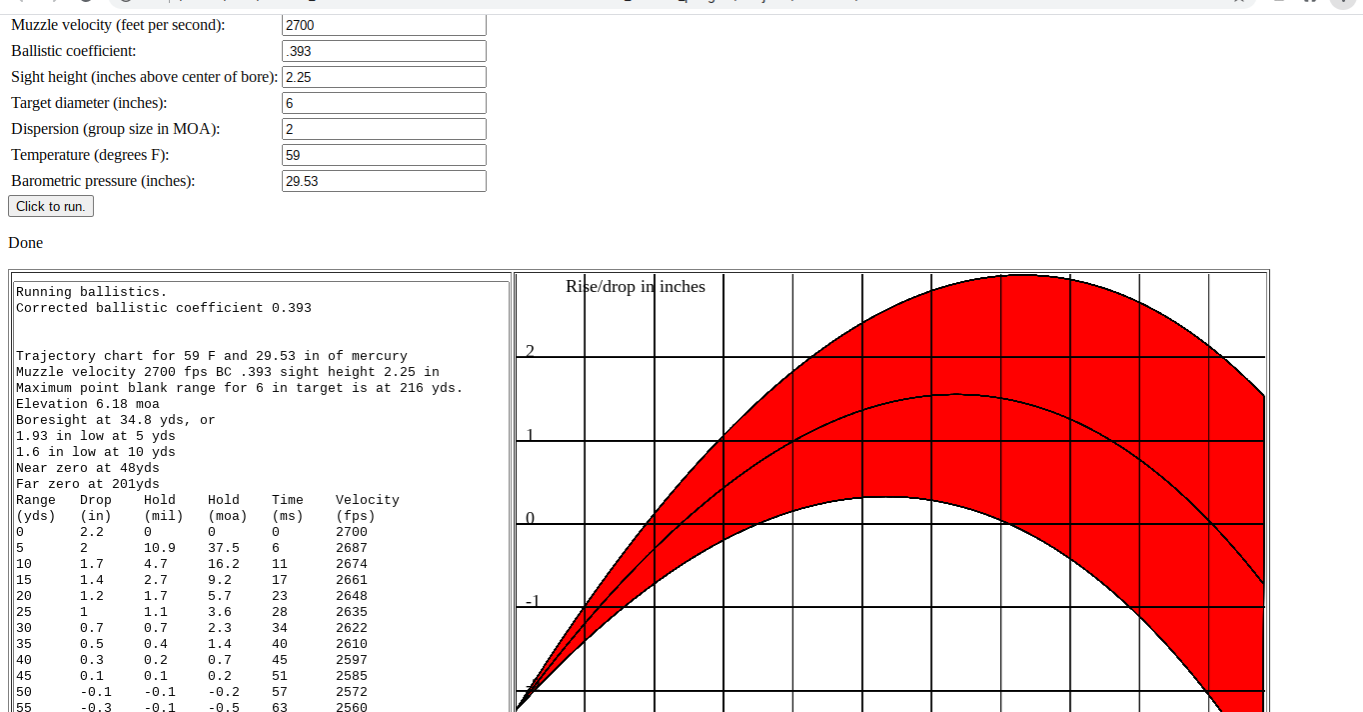Click the 'Time' column header
This screenshot has width=1363, height=712.
pyautogui.click(x=288, y=500)
